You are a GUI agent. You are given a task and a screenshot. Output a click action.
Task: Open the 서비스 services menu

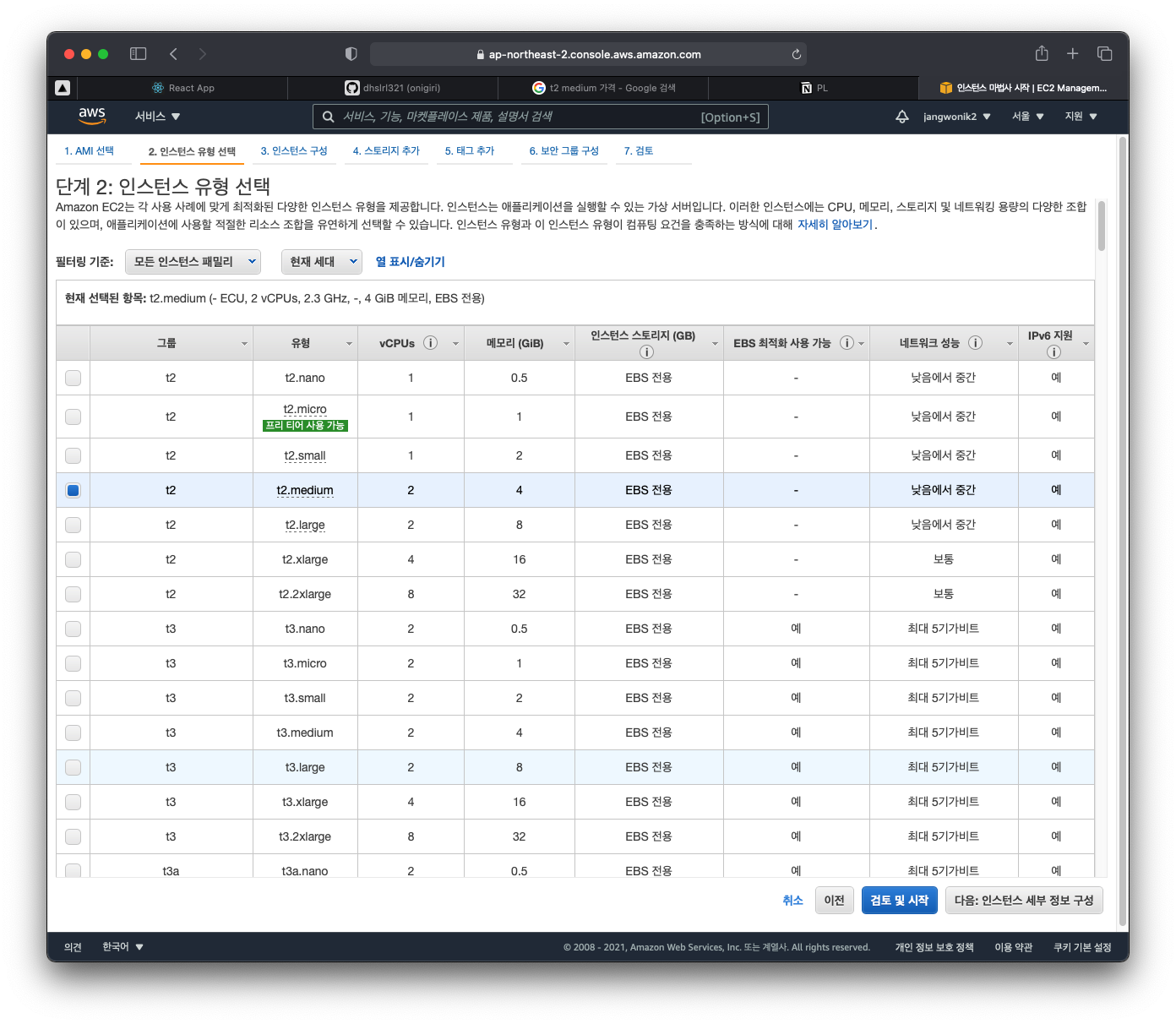[x=158, y=117]
